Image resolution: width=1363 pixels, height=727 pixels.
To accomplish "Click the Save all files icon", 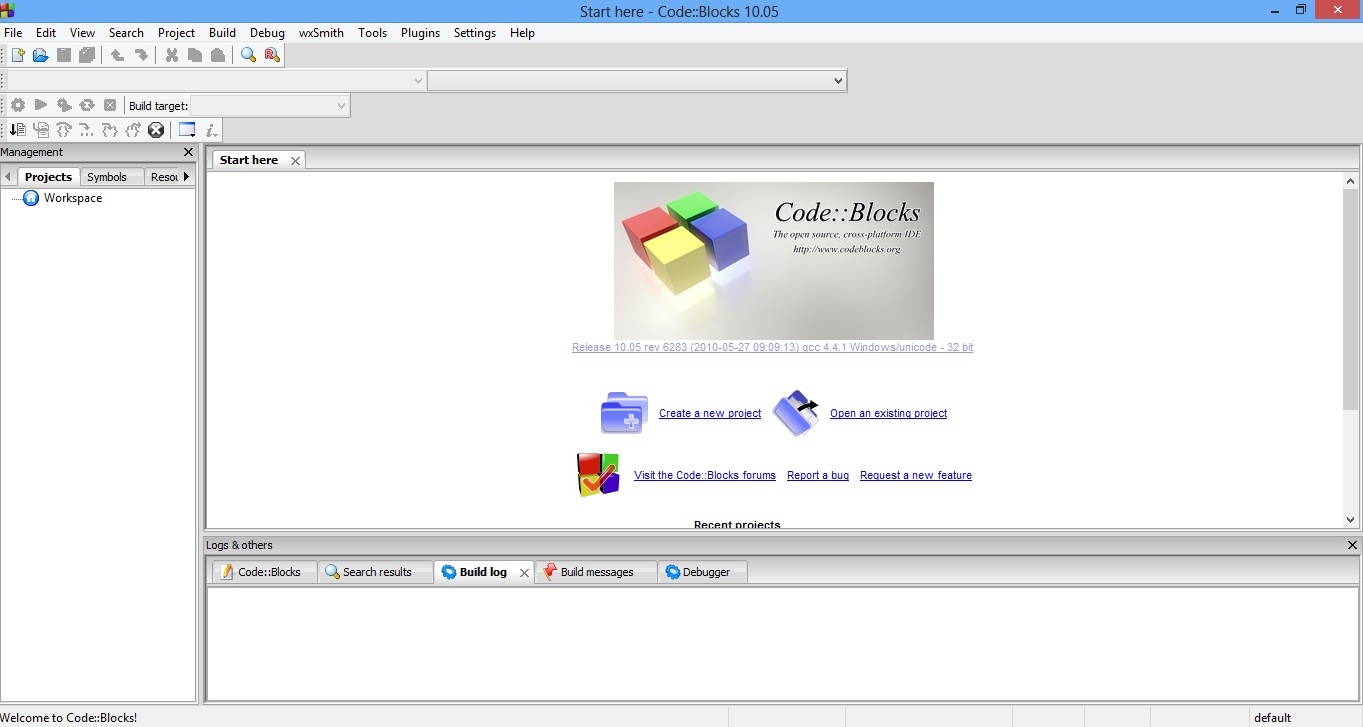I will [87, 55].
